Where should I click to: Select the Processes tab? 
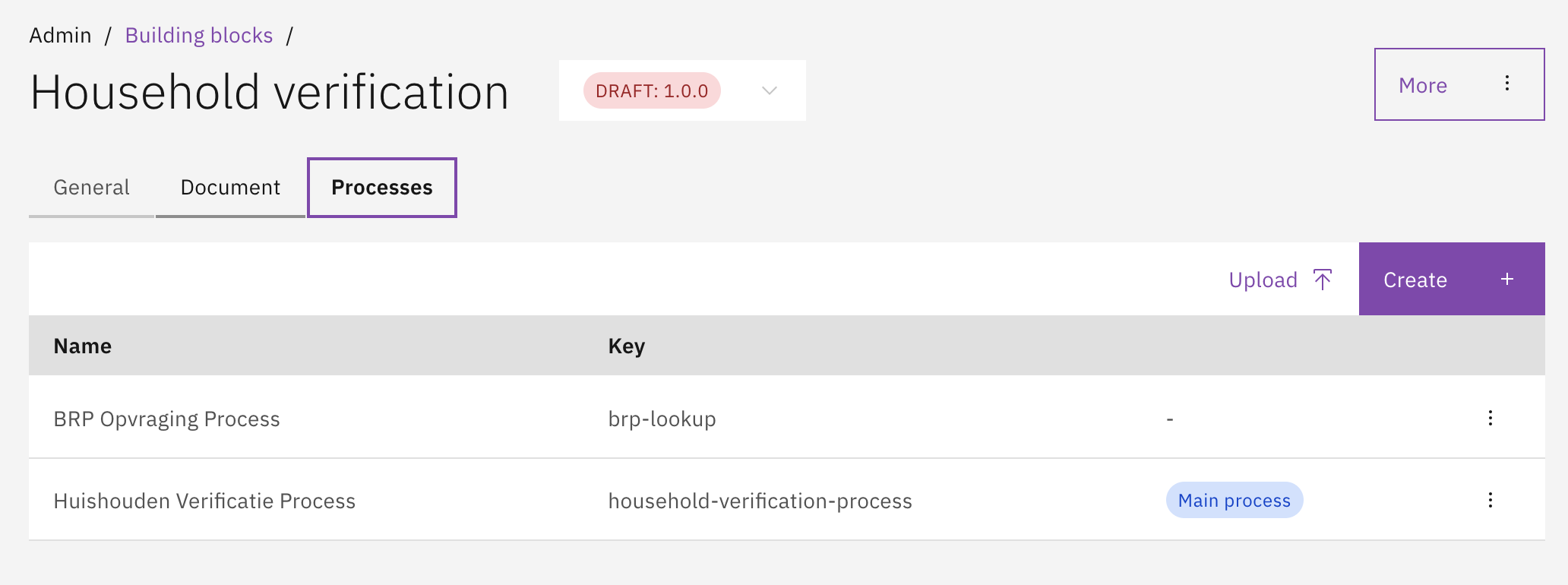(x=381, y=188)
